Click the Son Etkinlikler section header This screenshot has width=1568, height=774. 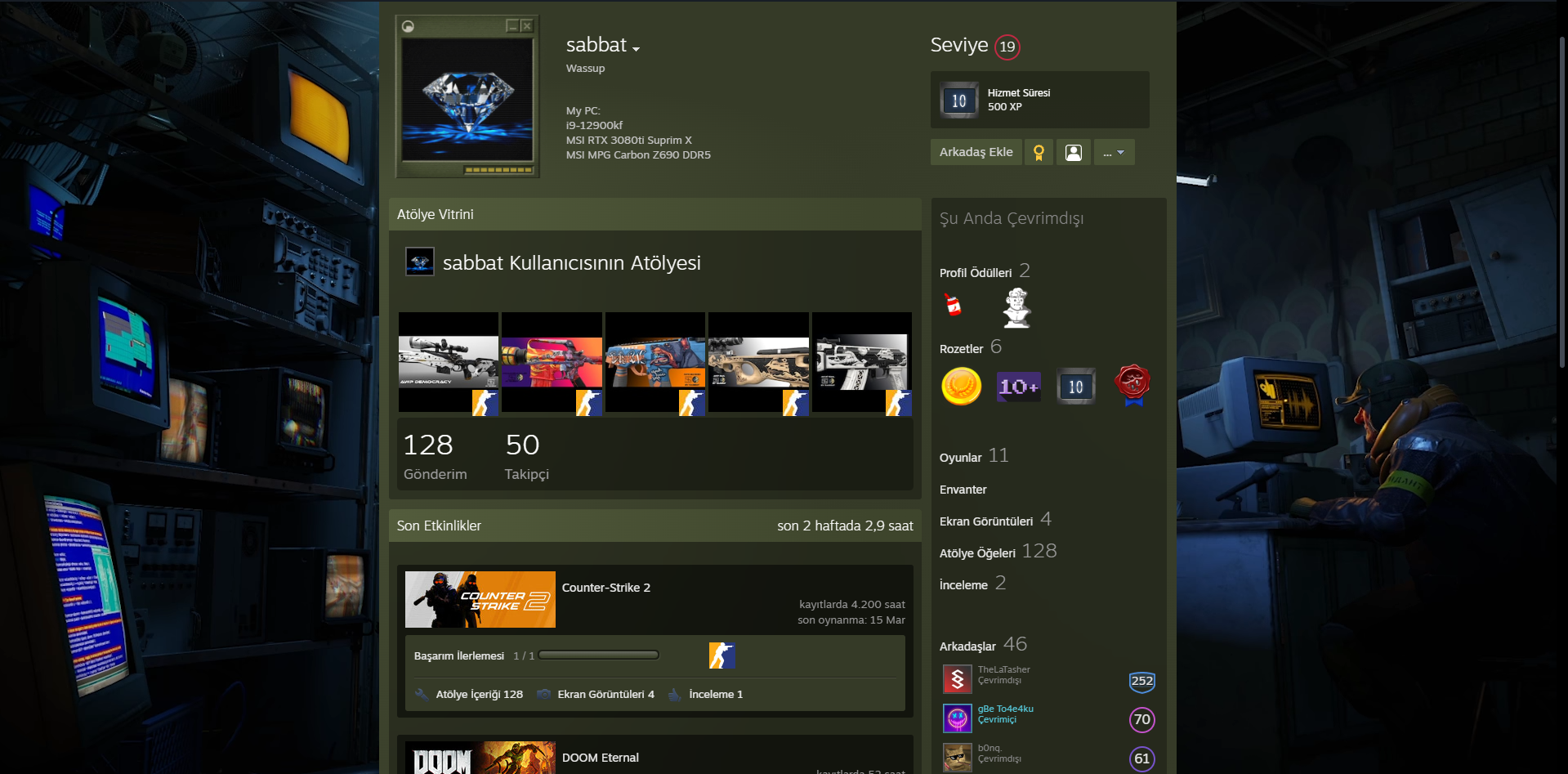[x=655, y=526]
